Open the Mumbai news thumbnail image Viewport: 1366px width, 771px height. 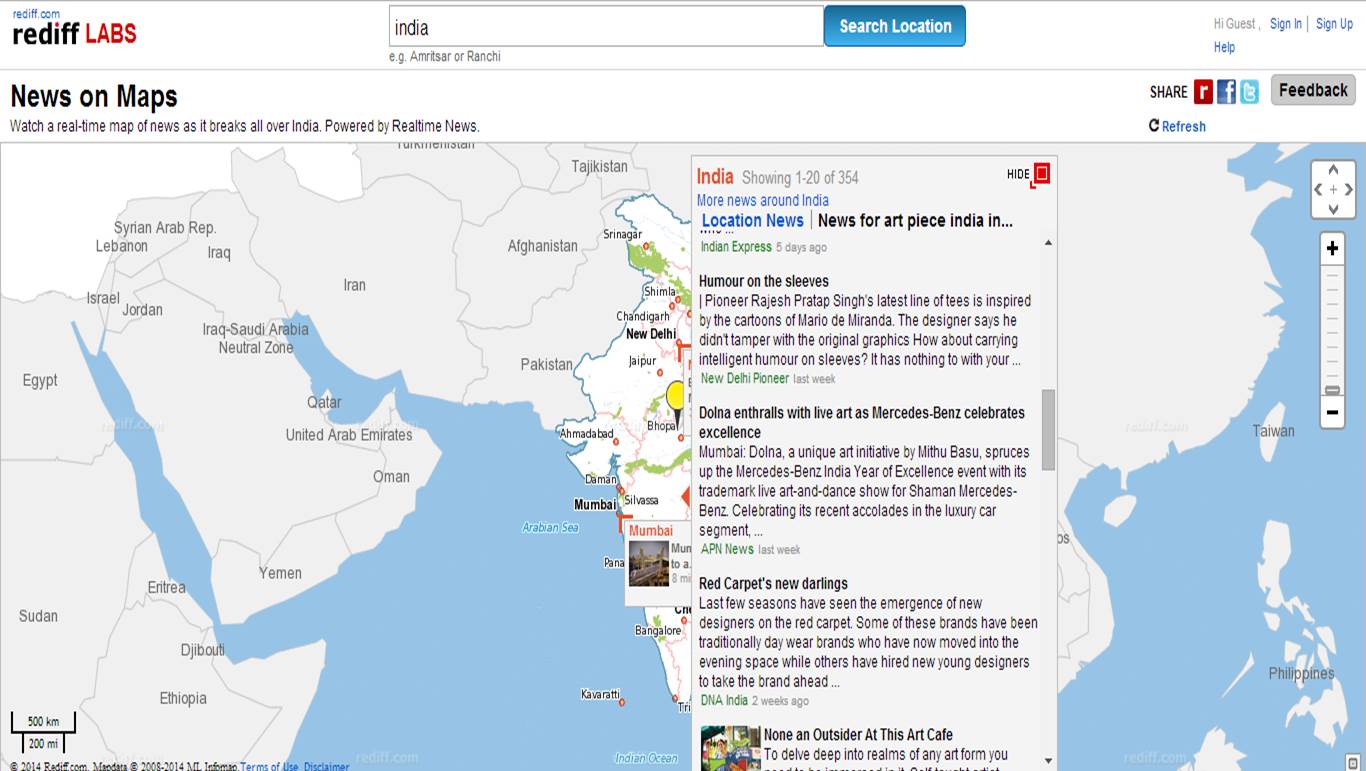point(648,564)
